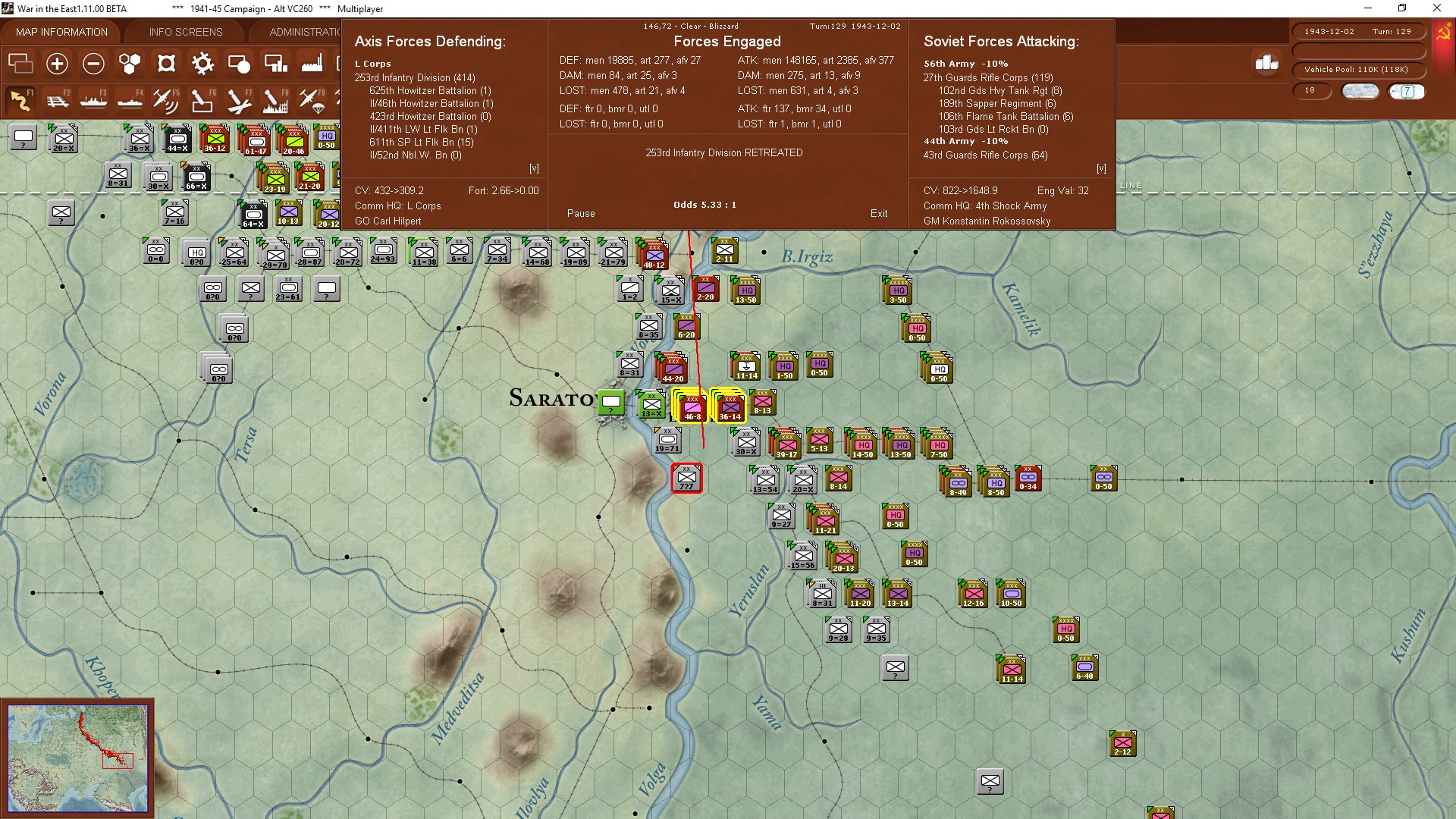The image size is (1456, 819).
Task: Click the snow ground-condition weather pill
Action: 1360,91
